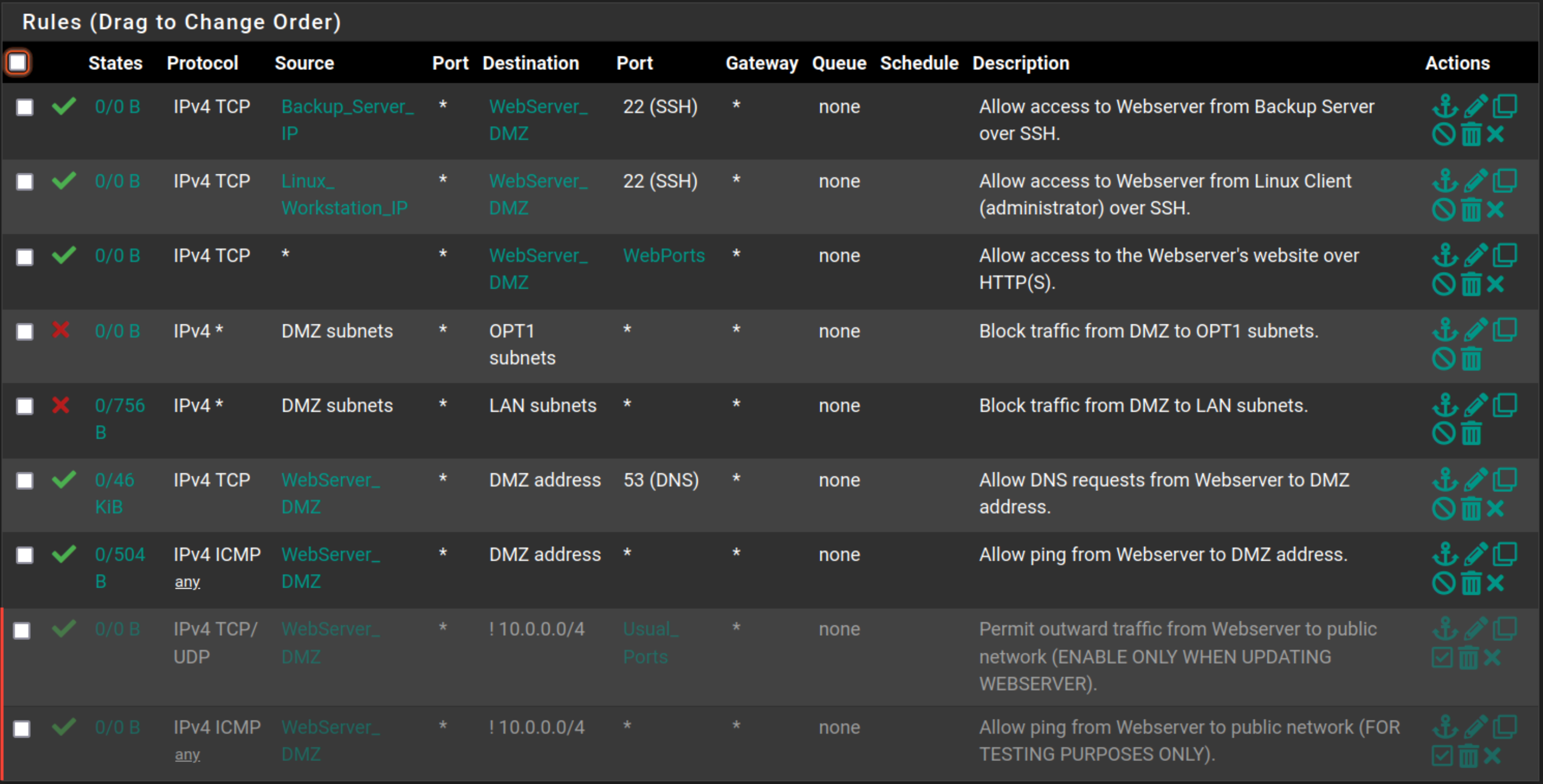
Task: Click the '22 (SSH)' port in Linux Client rule
Action: pyautogui.click(x=660, y=181)
